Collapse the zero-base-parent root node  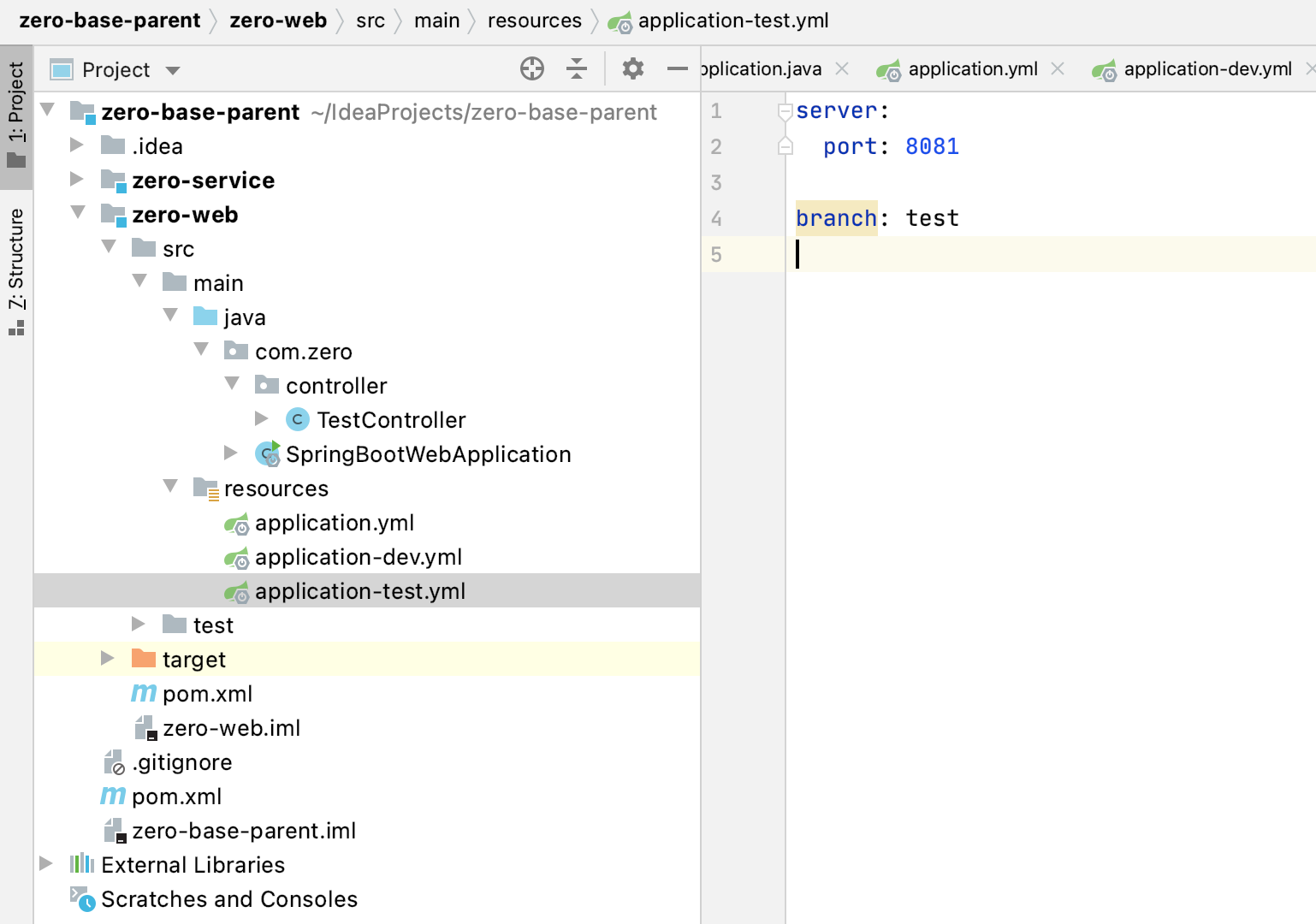point(48,110)
